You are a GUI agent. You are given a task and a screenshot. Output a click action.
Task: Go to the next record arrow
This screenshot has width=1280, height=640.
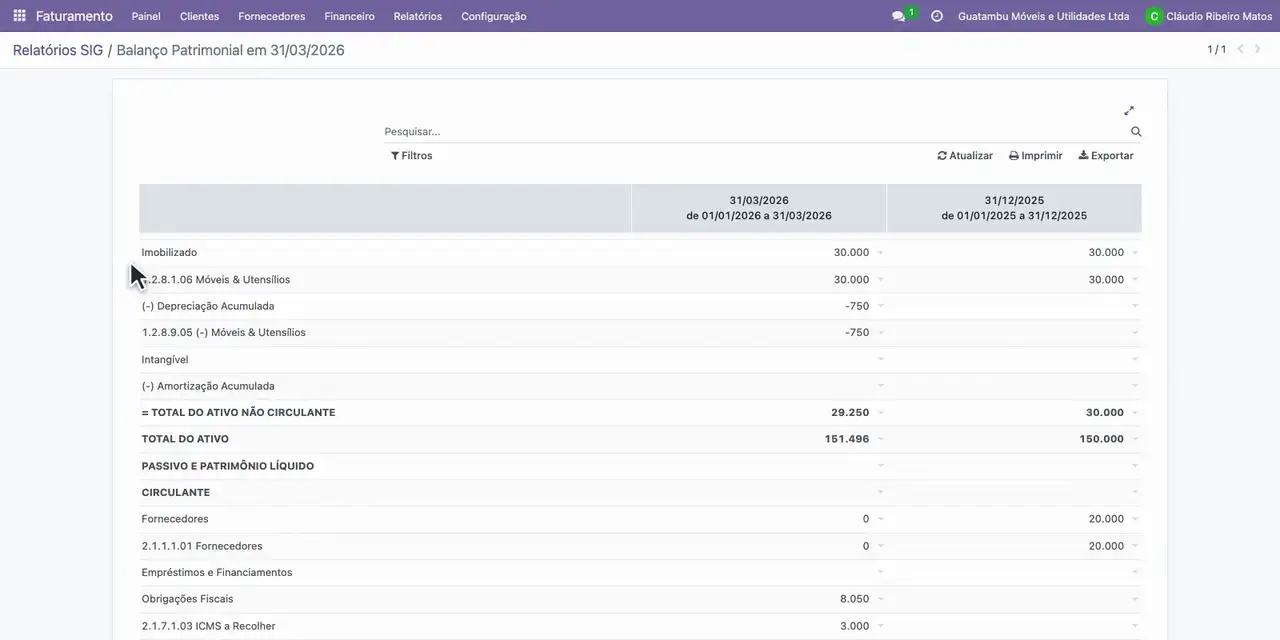click(1259, 49)
